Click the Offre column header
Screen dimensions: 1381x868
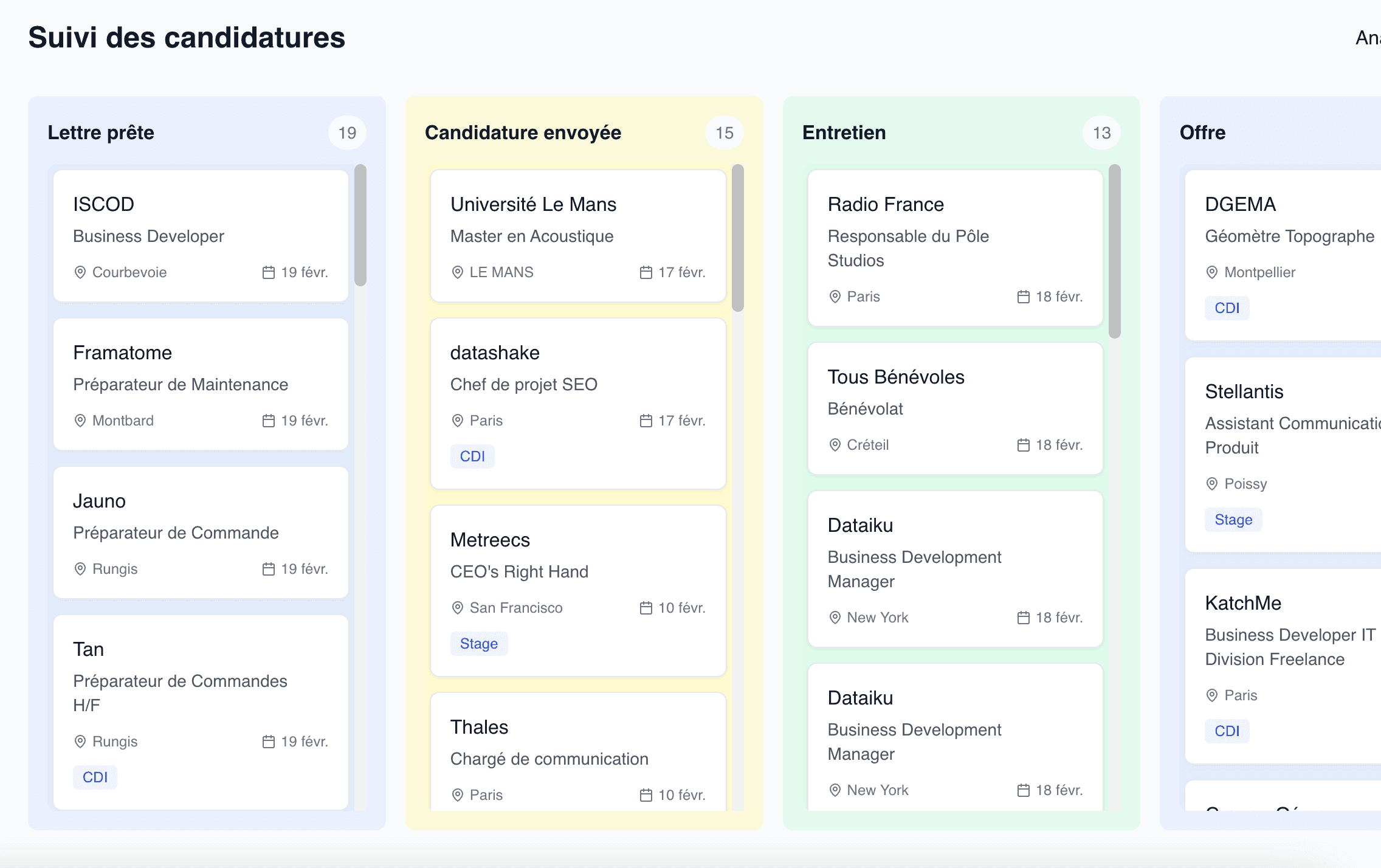point(1202,133)
